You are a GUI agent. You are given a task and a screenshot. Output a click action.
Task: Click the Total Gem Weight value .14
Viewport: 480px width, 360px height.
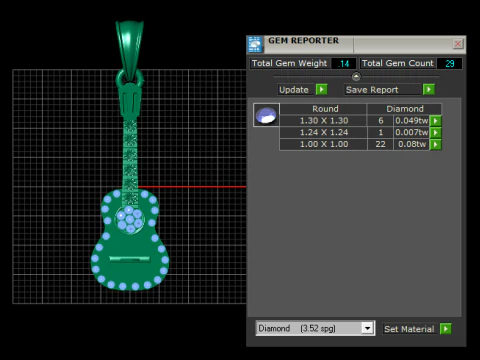(343, 63)
